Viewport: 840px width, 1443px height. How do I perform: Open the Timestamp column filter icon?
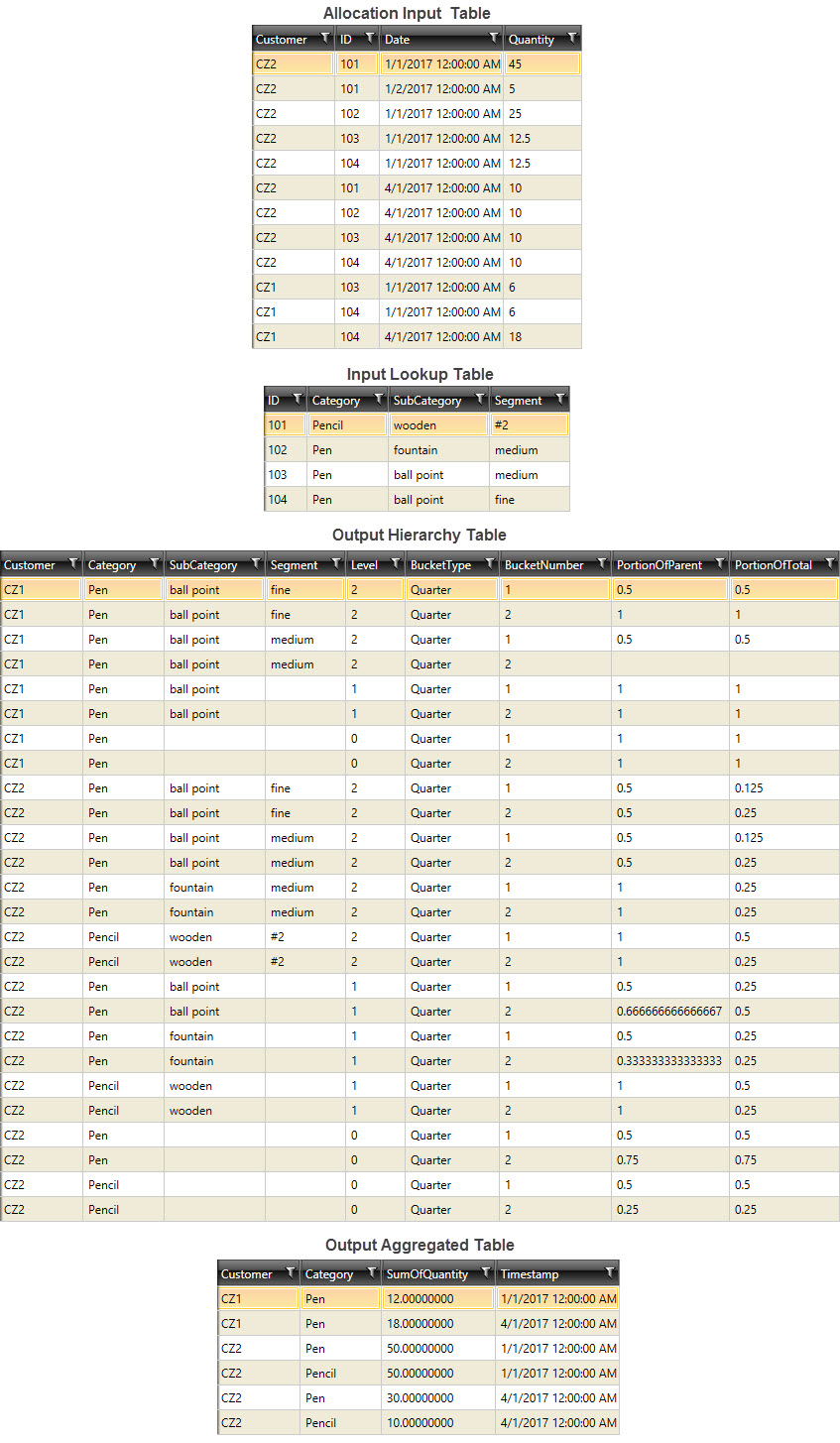click(x=609, y=1273)
